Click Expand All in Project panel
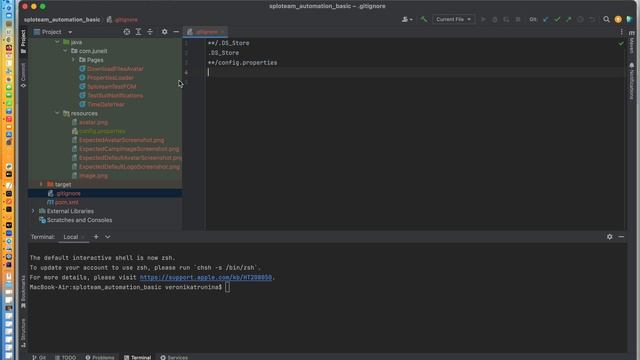The image size is (640, 360). (138, 32)
